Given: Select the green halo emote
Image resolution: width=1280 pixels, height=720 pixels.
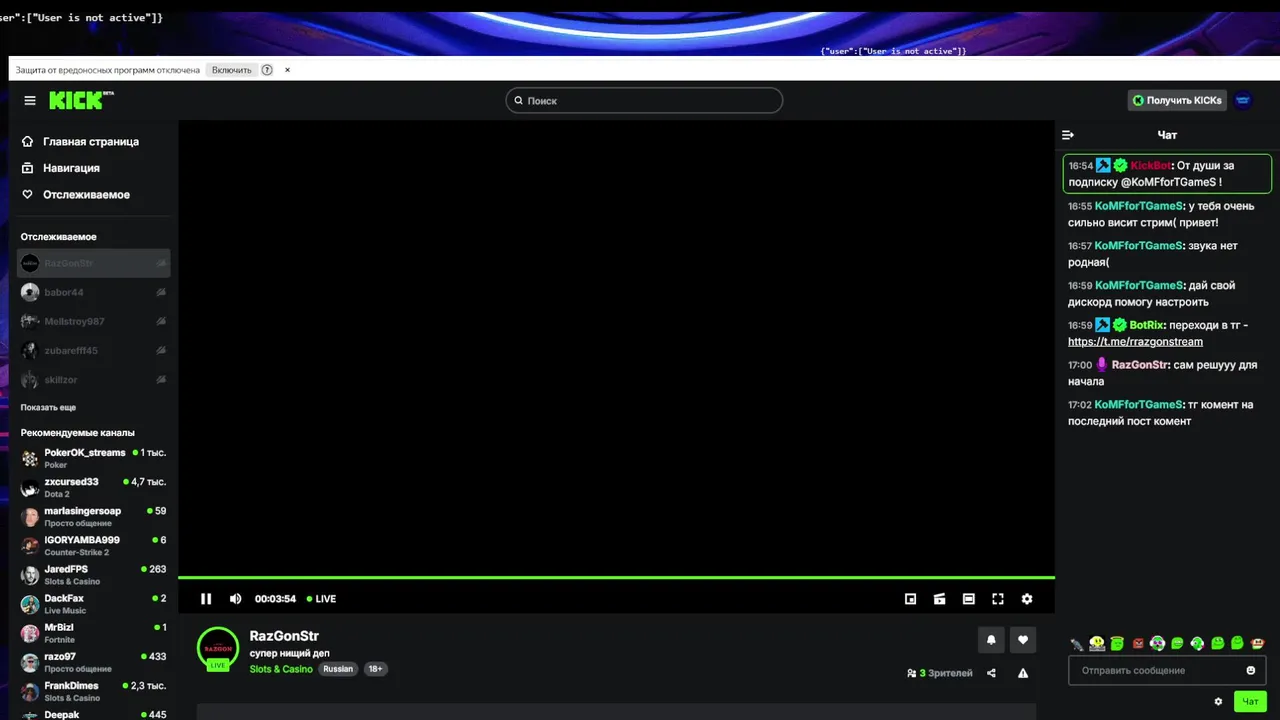Looking at the screenshot, I should (1117, 643).
